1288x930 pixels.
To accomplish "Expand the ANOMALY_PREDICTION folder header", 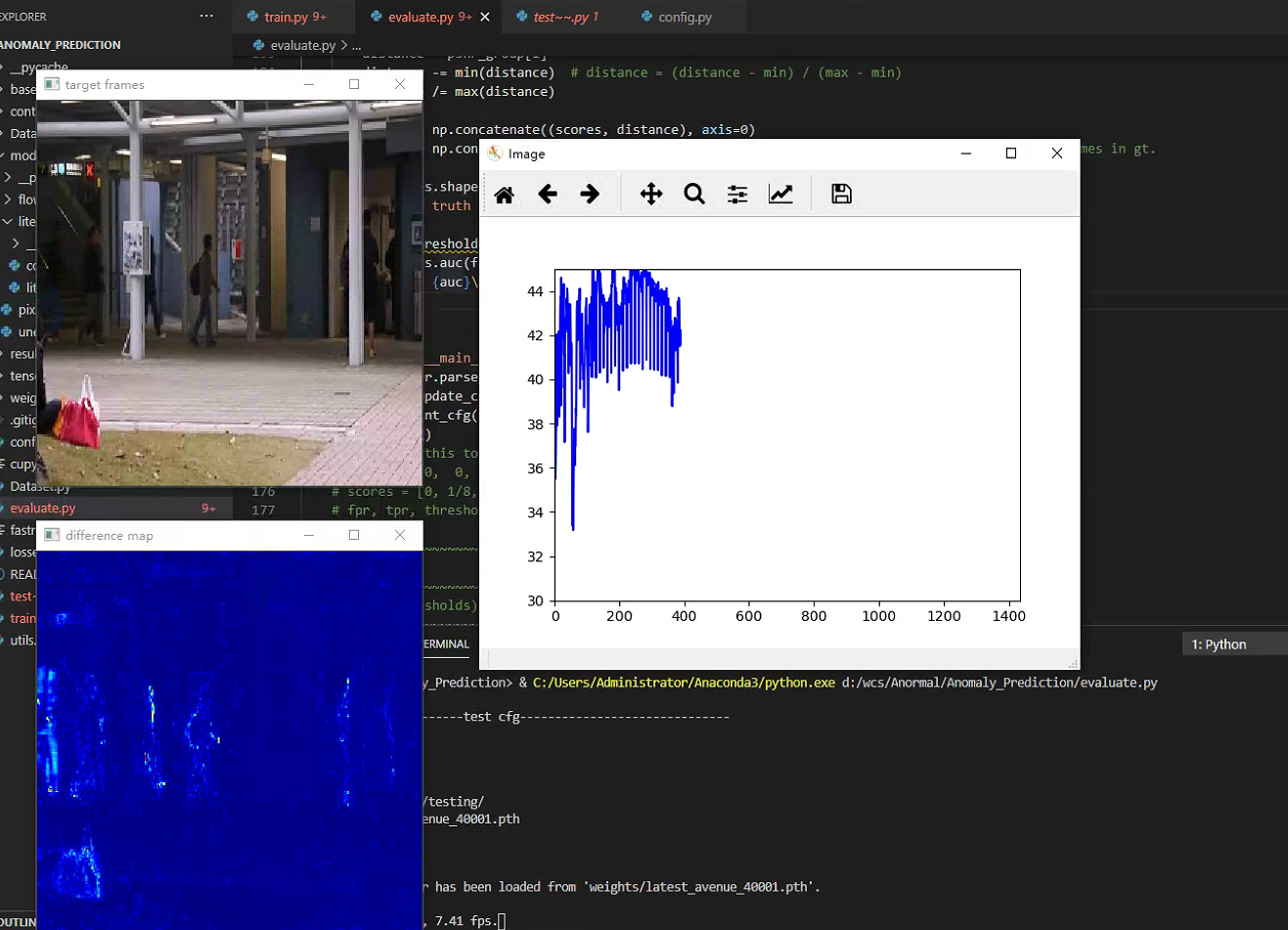I will (x=61, y=45).
